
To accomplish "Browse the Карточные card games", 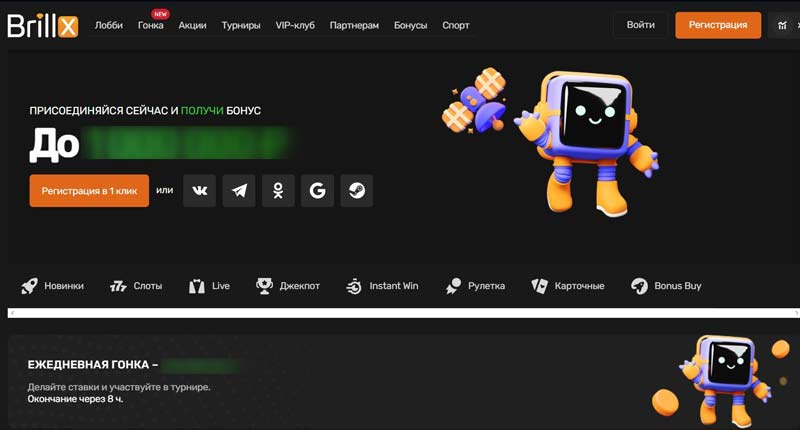I will [567, 286].
